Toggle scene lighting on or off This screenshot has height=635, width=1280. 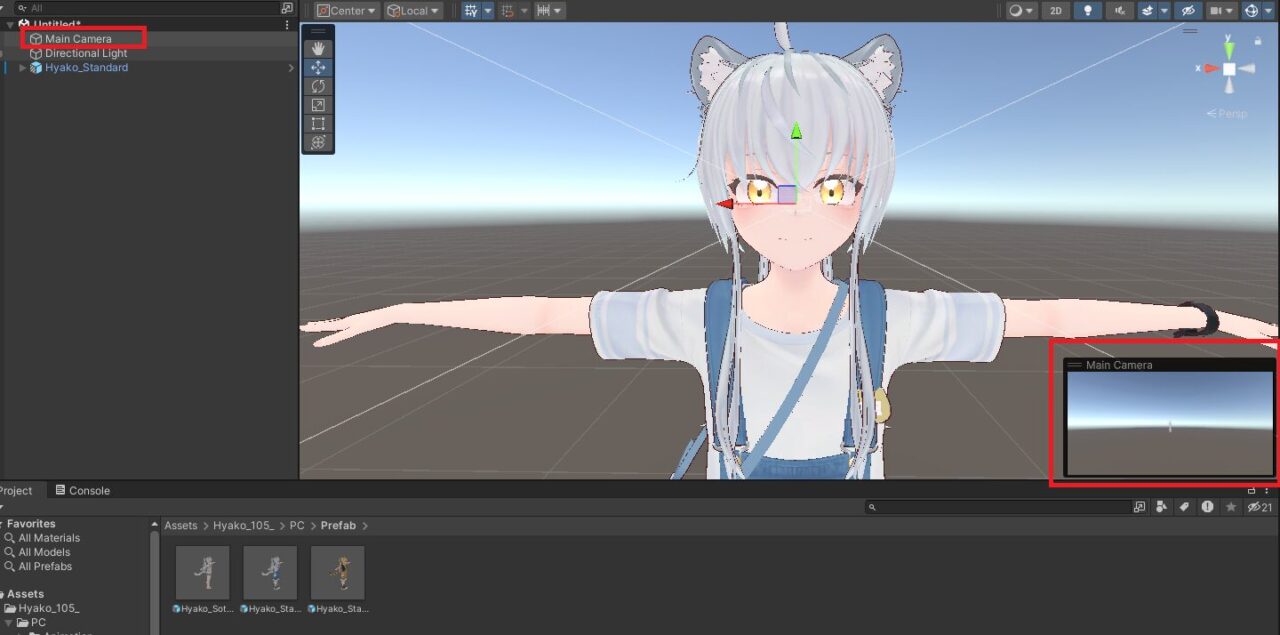tap(1088, 11)
